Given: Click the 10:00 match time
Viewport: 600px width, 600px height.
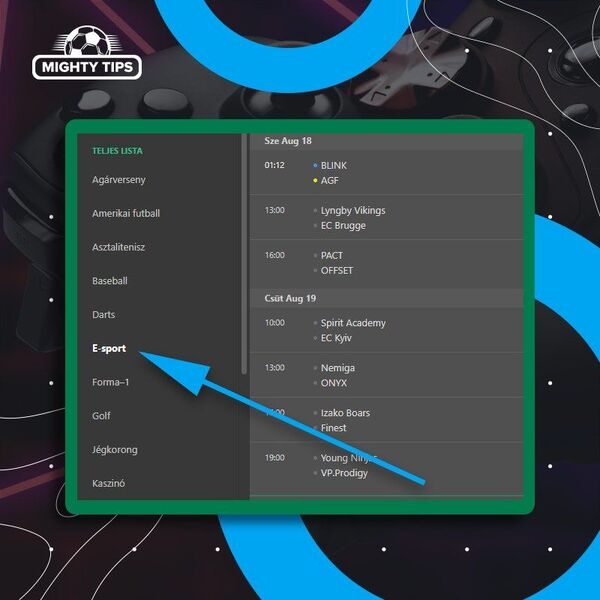Looking at the screenshot, I should [x=274, y=323].
